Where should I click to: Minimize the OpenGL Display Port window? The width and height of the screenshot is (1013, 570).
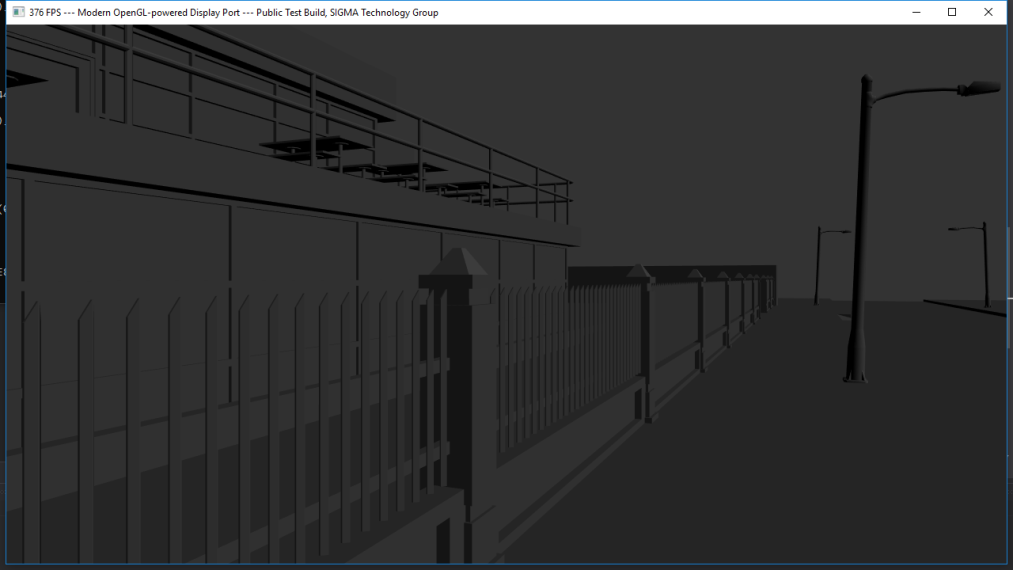(x=916, y=12)
